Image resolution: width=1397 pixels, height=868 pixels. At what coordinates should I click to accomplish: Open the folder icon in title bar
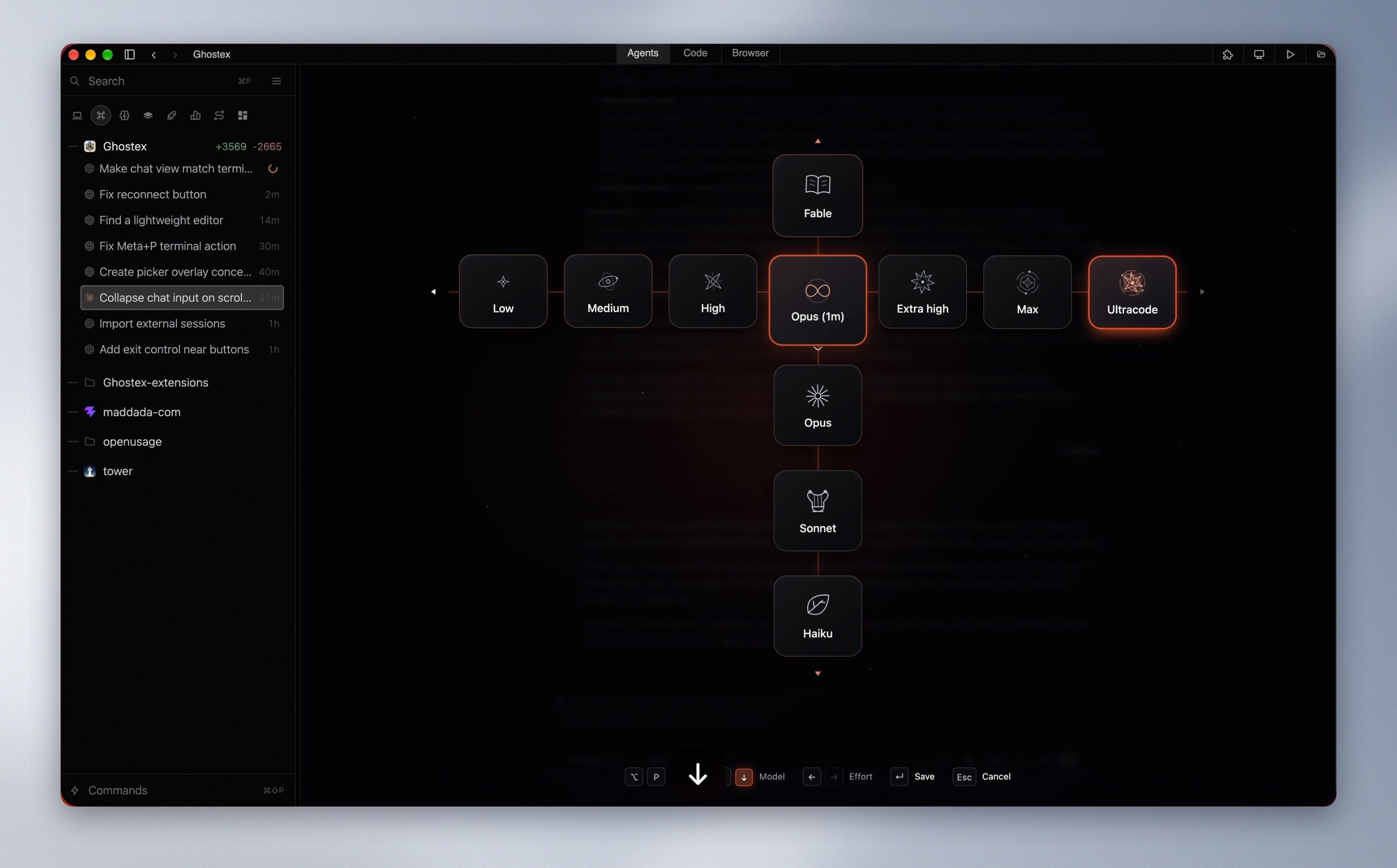[x=1321, y=54]
